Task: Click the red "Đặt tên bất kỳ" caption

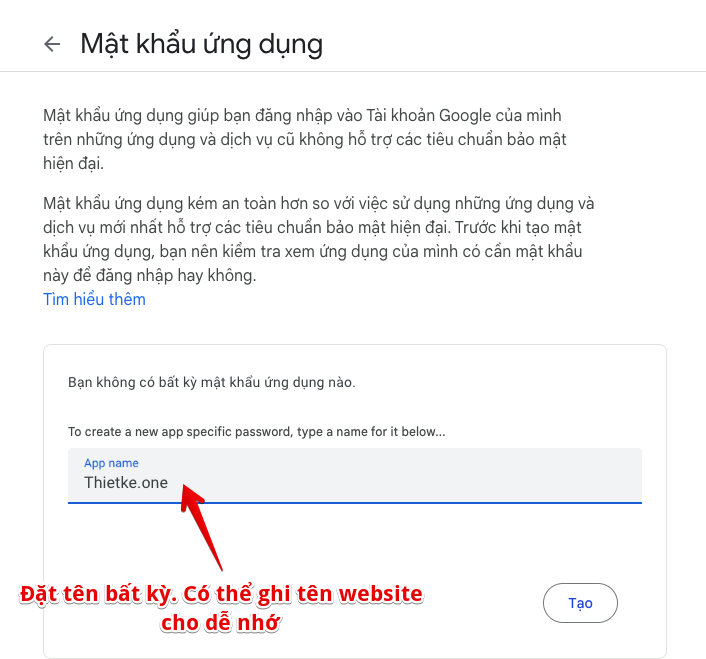Action: [98, 594]
